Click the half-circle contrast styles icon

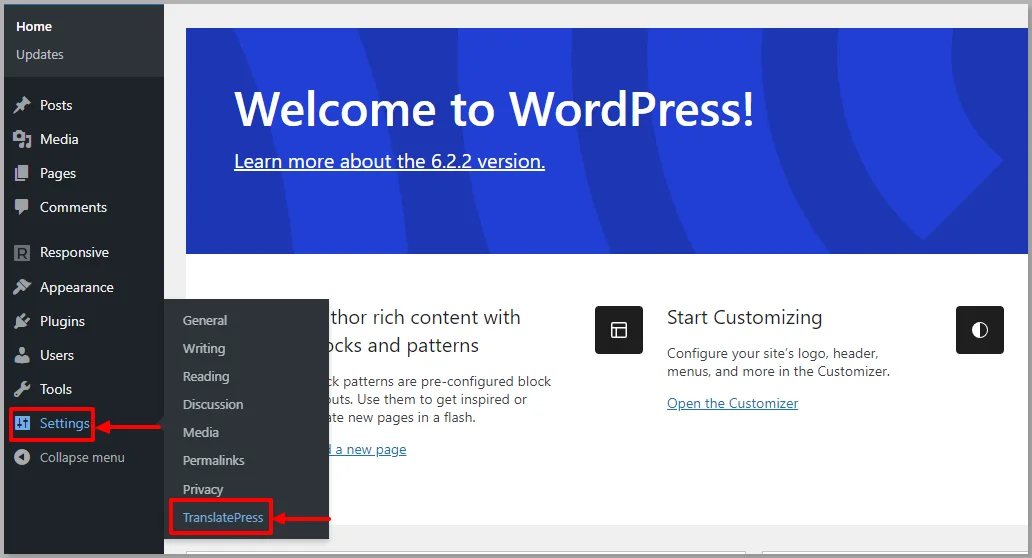(979, 330)
